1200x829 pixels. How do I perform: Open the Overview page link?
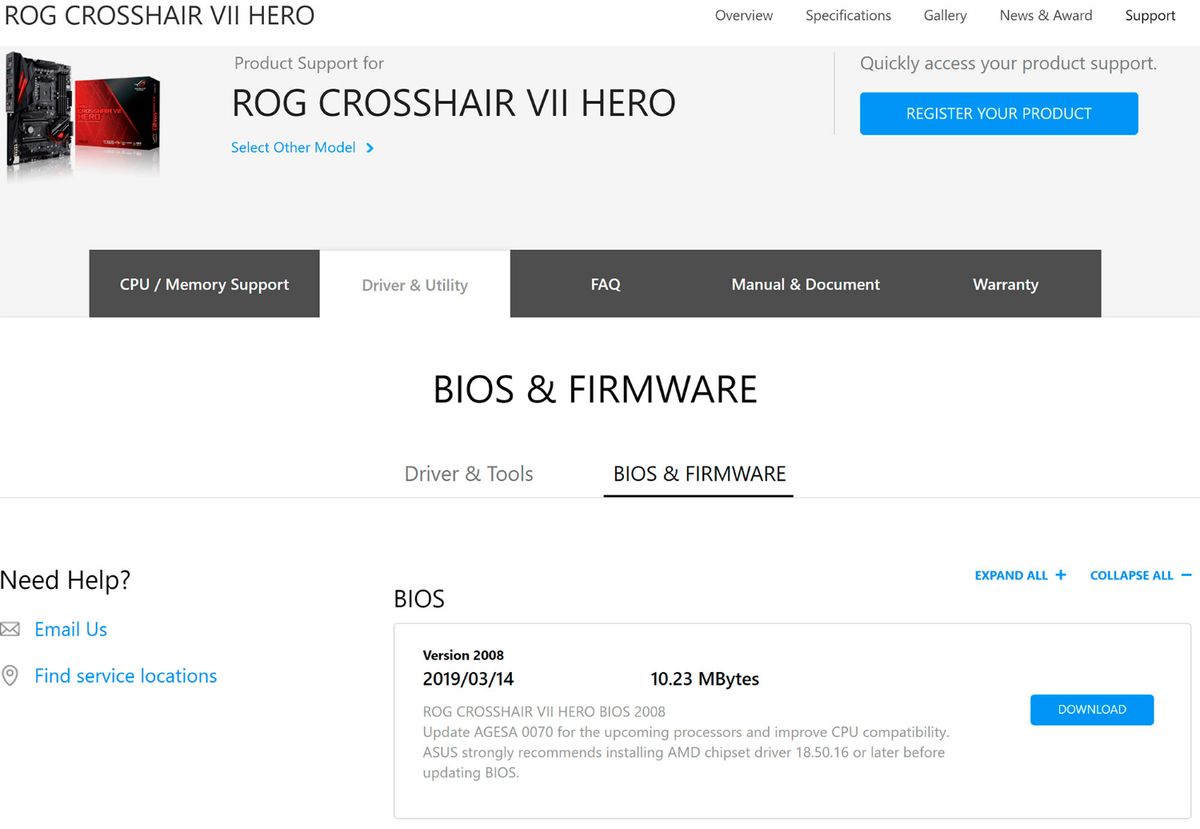(744, 15)
